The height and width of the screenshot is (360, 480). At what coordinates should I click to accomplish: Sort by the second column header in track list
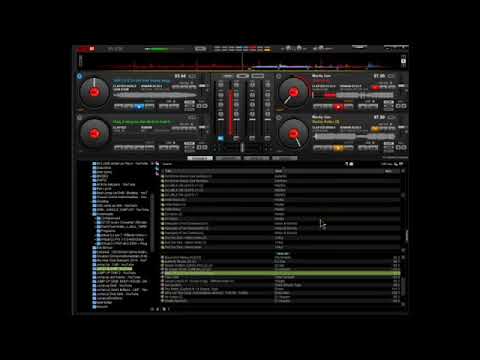click(x=328, y=171)
